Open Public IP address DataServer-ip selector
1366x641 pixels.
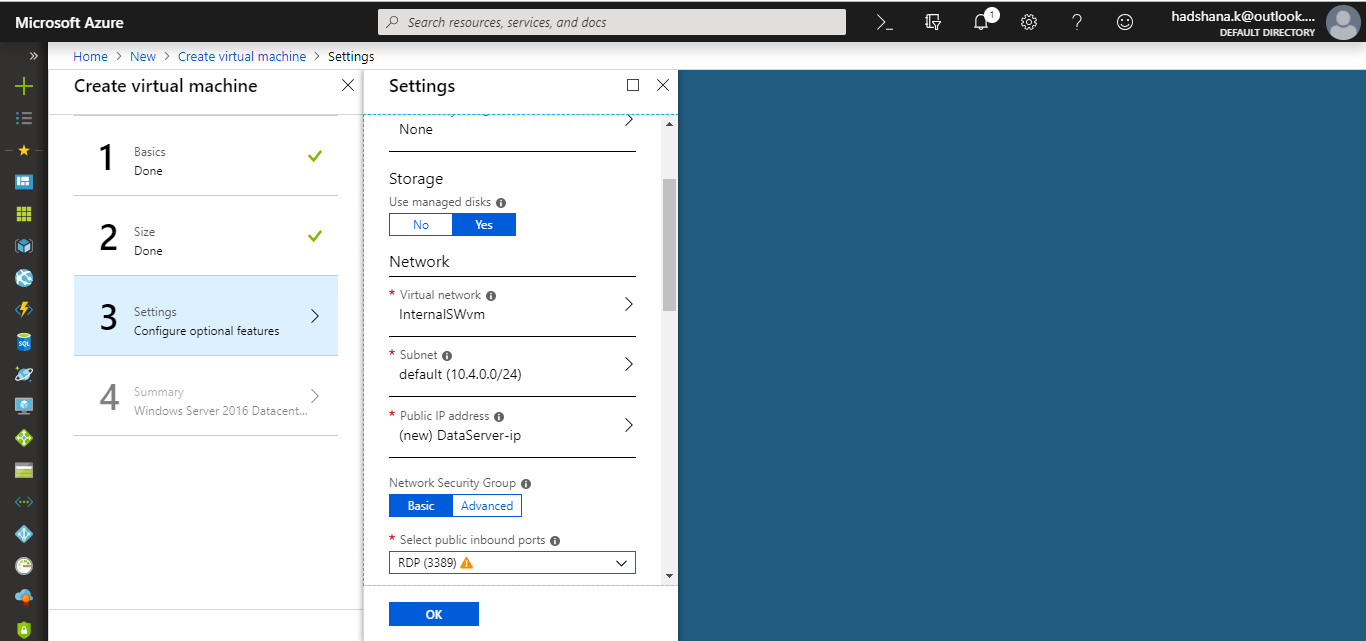(x=512, y=426)
